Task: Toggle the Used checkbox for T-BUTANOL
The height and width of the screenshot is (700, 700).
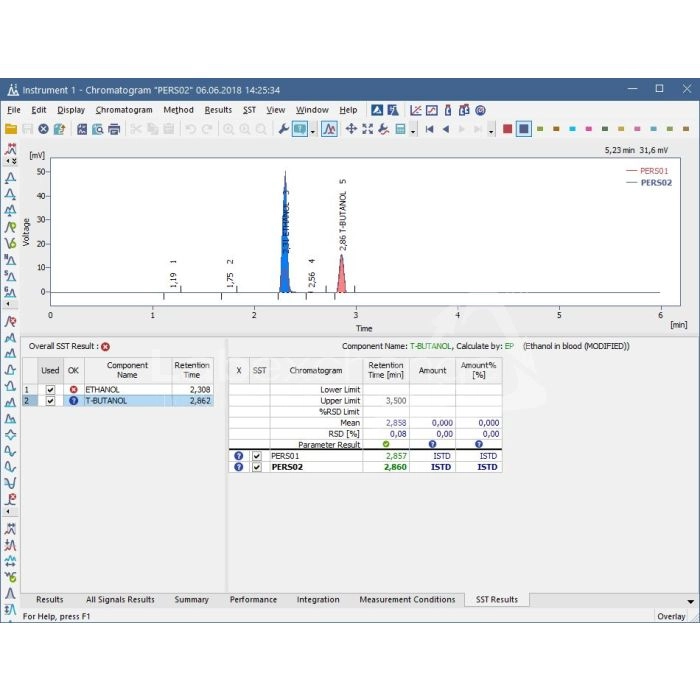Action: pyautogui.click(x=50, y=401)
